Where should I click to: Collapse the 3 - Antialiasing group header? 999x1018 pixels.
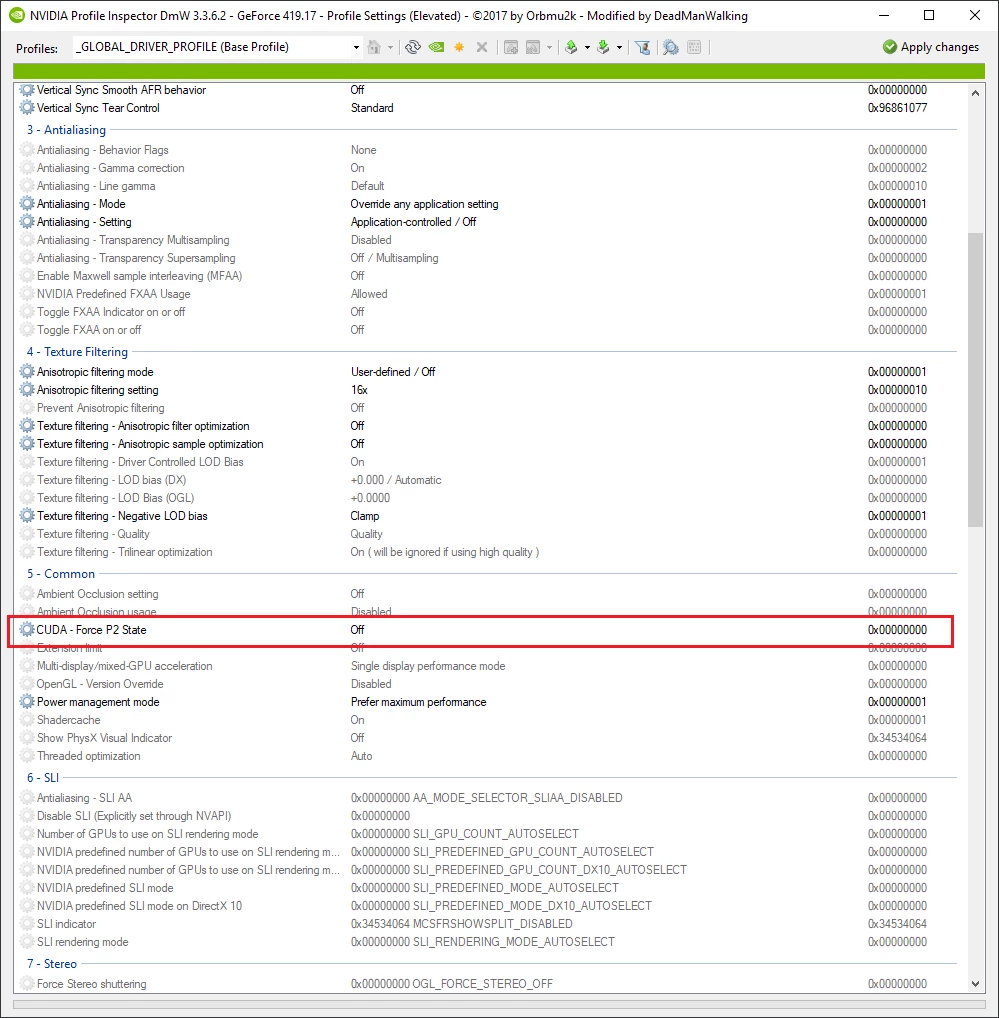(66, 130)
